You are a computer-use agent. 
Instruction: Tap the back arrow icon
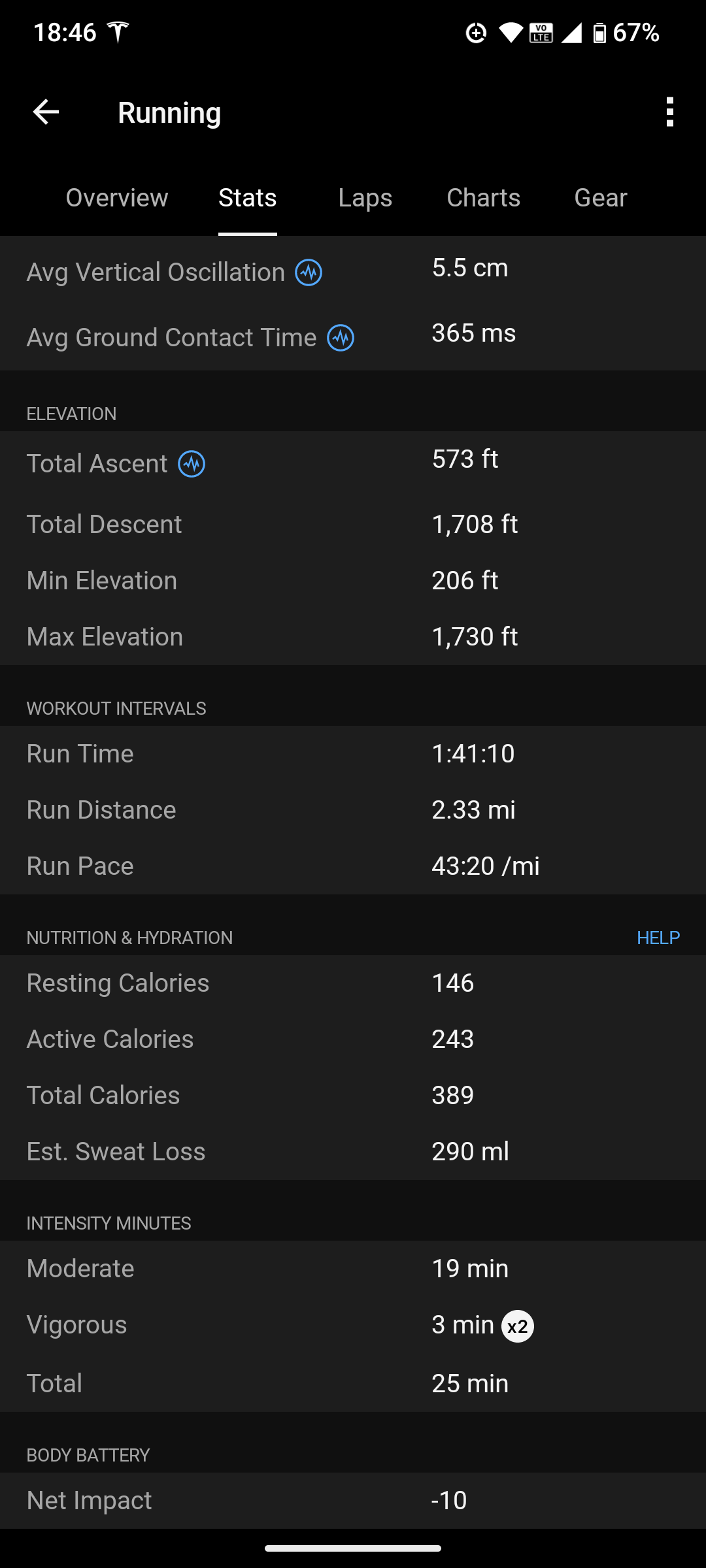46,112
